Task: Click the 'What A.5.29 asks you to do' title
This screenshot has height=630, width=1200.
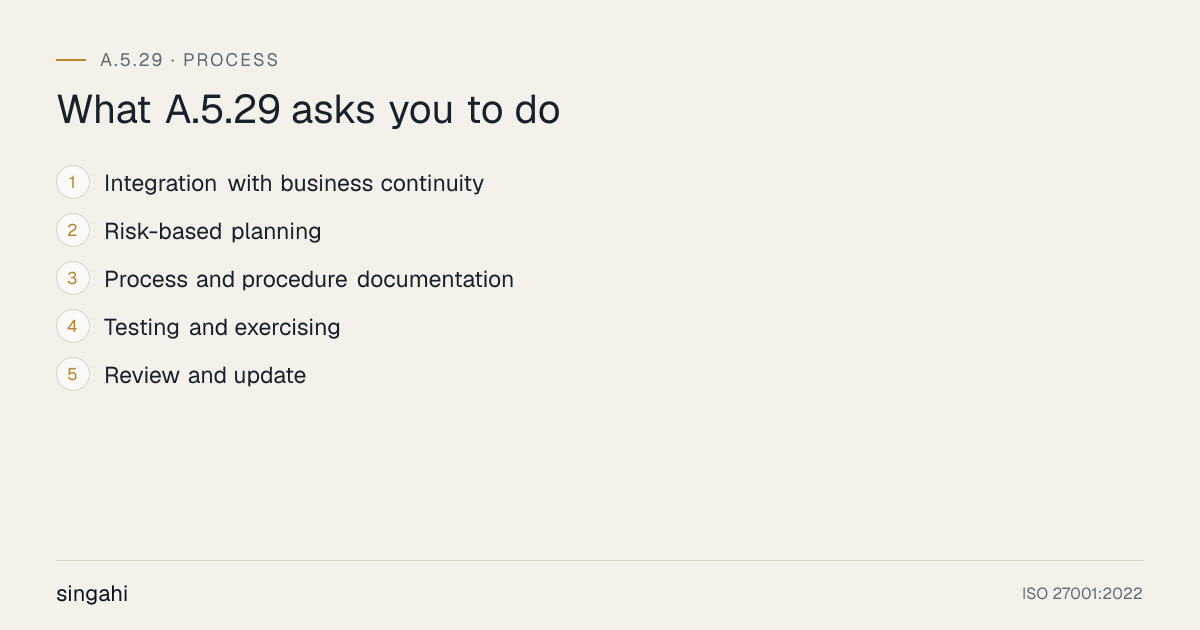Action: [308, 110]
